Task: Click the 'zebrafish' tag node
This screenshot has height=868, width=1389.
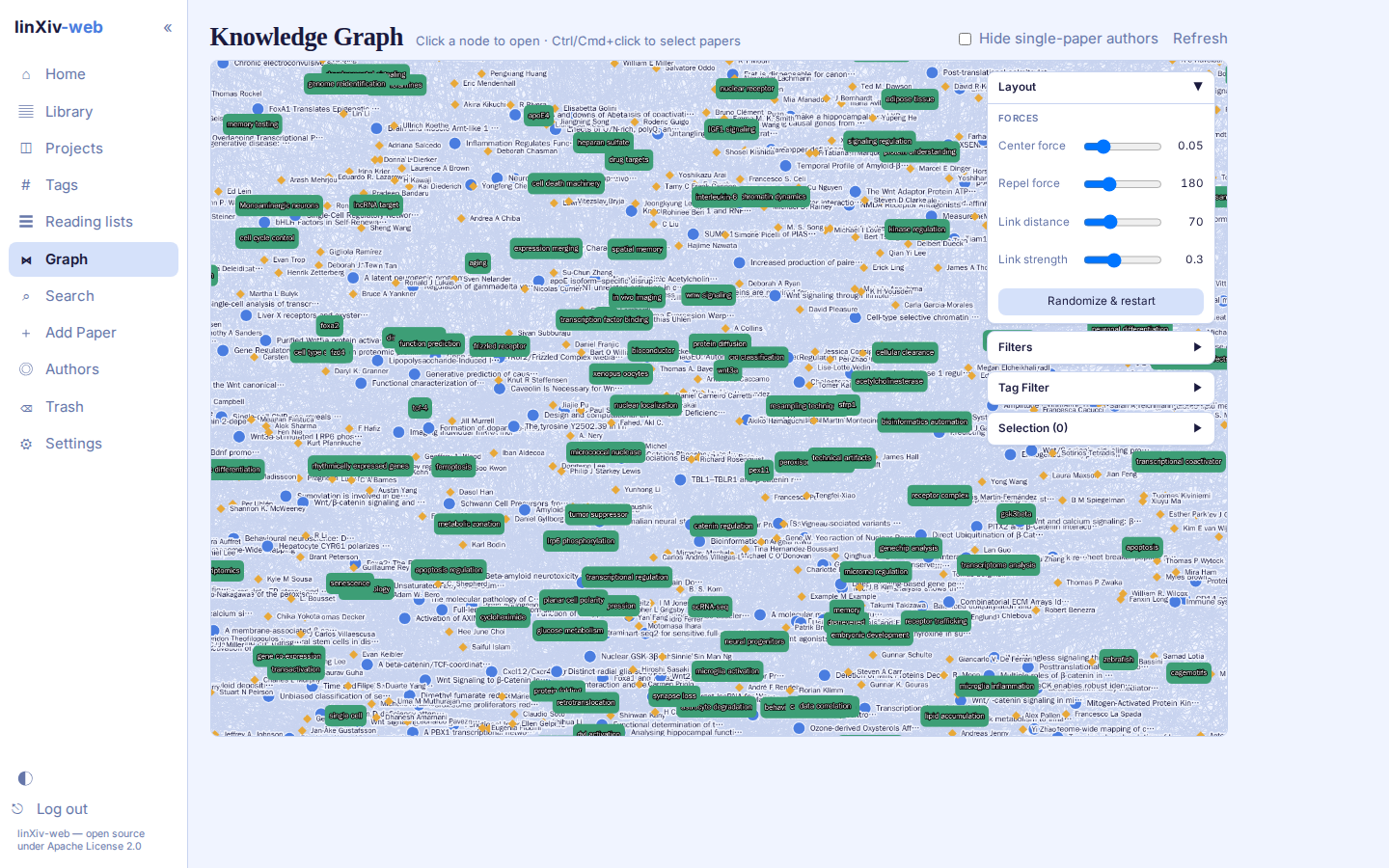Action: [x=1118, y=660]
